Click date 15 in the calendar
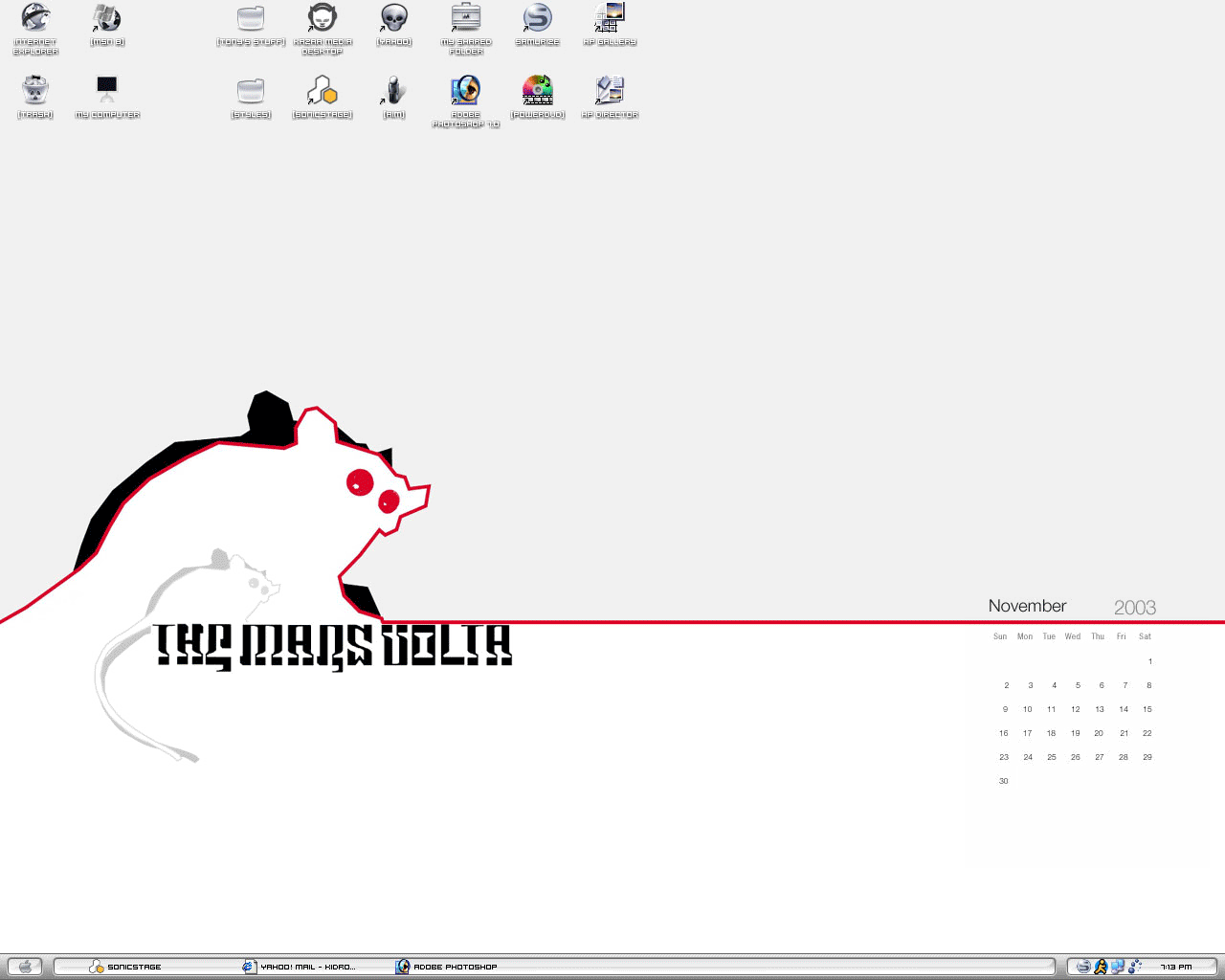The width and height of the screenshot is (1225, 980). pos(1147,709)
